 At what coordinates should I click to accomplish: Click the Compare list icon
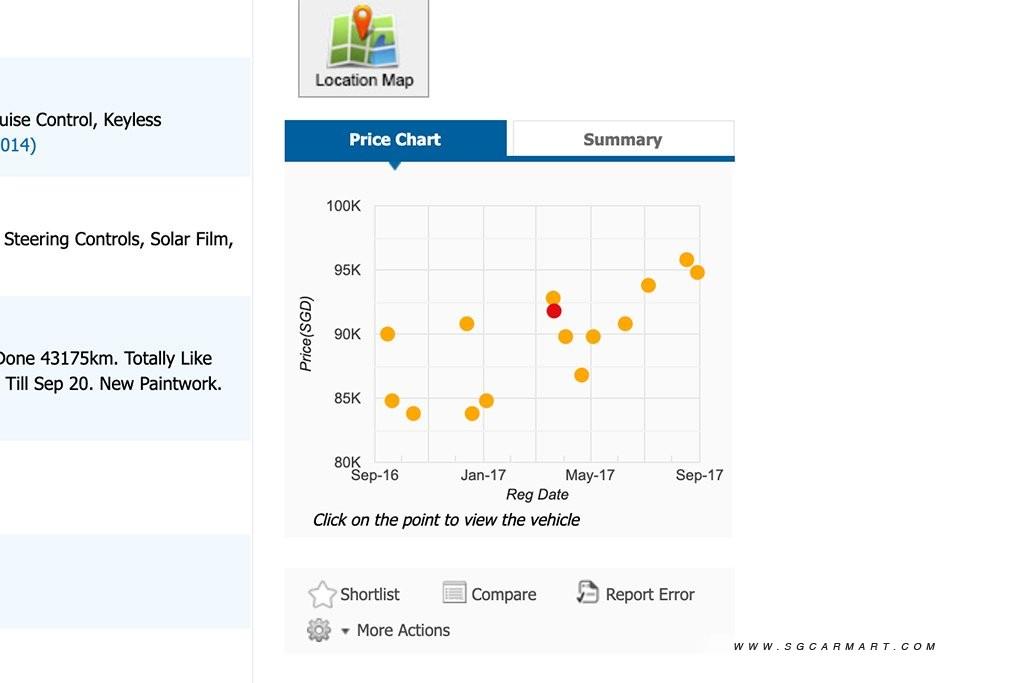[x=454, y=594]
